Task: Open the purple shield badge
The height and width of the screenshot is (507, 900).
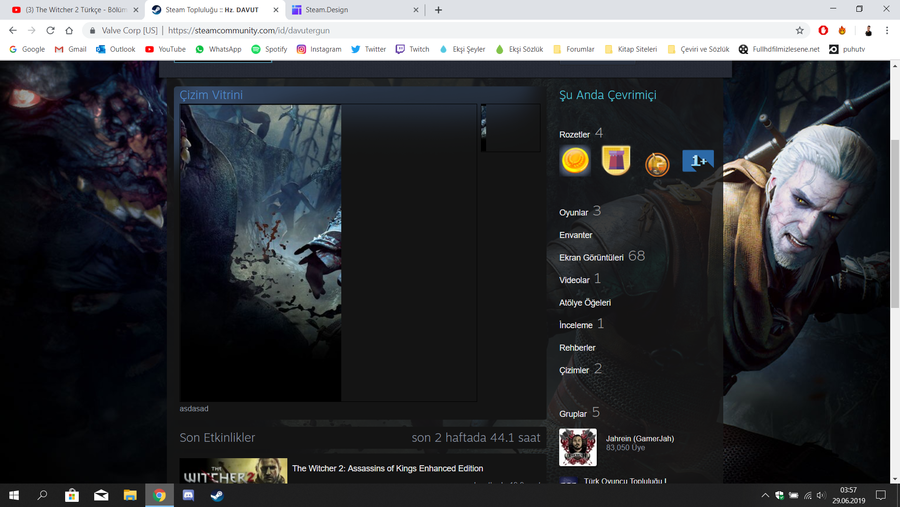Action: click(x=616, y=160)
